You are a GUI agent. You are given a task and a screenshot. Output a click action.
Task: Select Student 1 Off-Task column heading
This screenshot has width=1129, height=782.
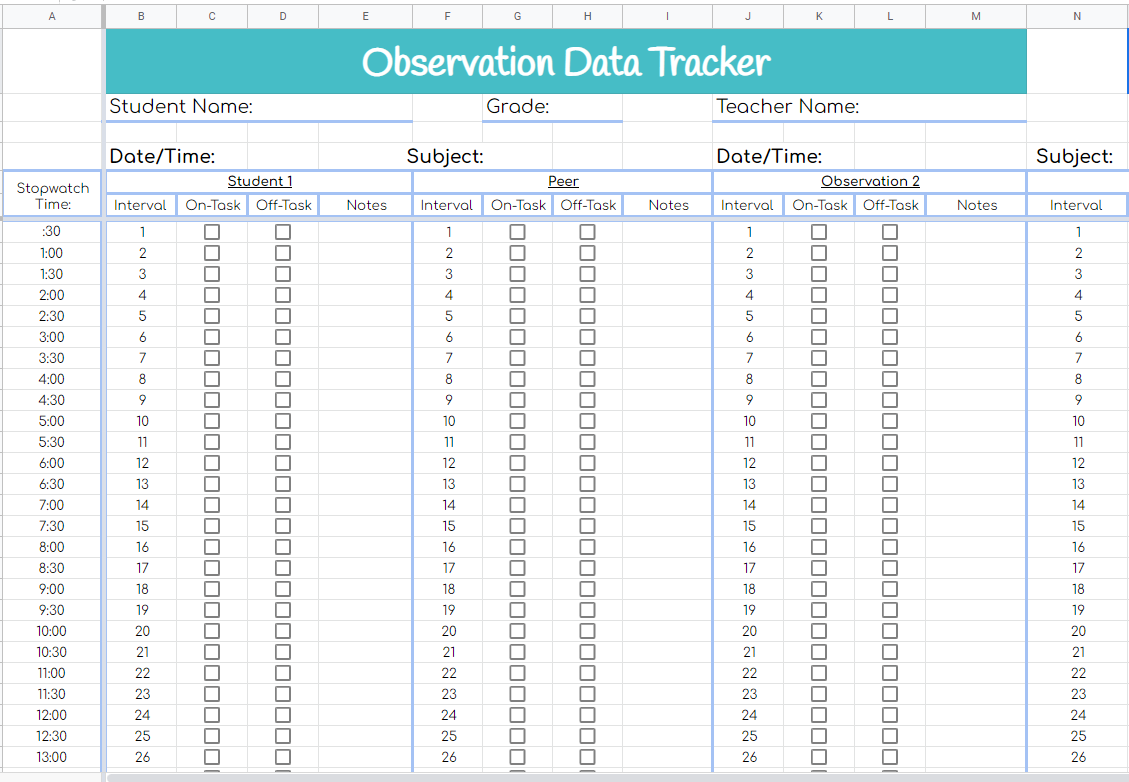pos(284,205)
